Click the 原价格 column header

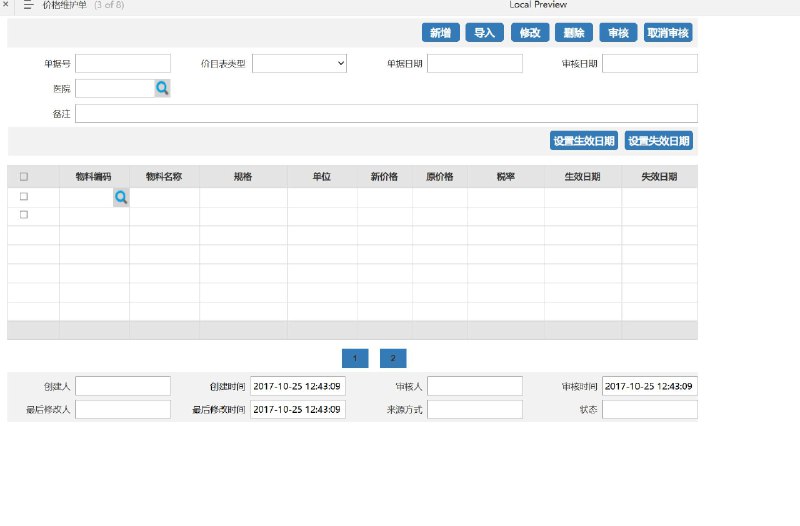coord(440,177)
